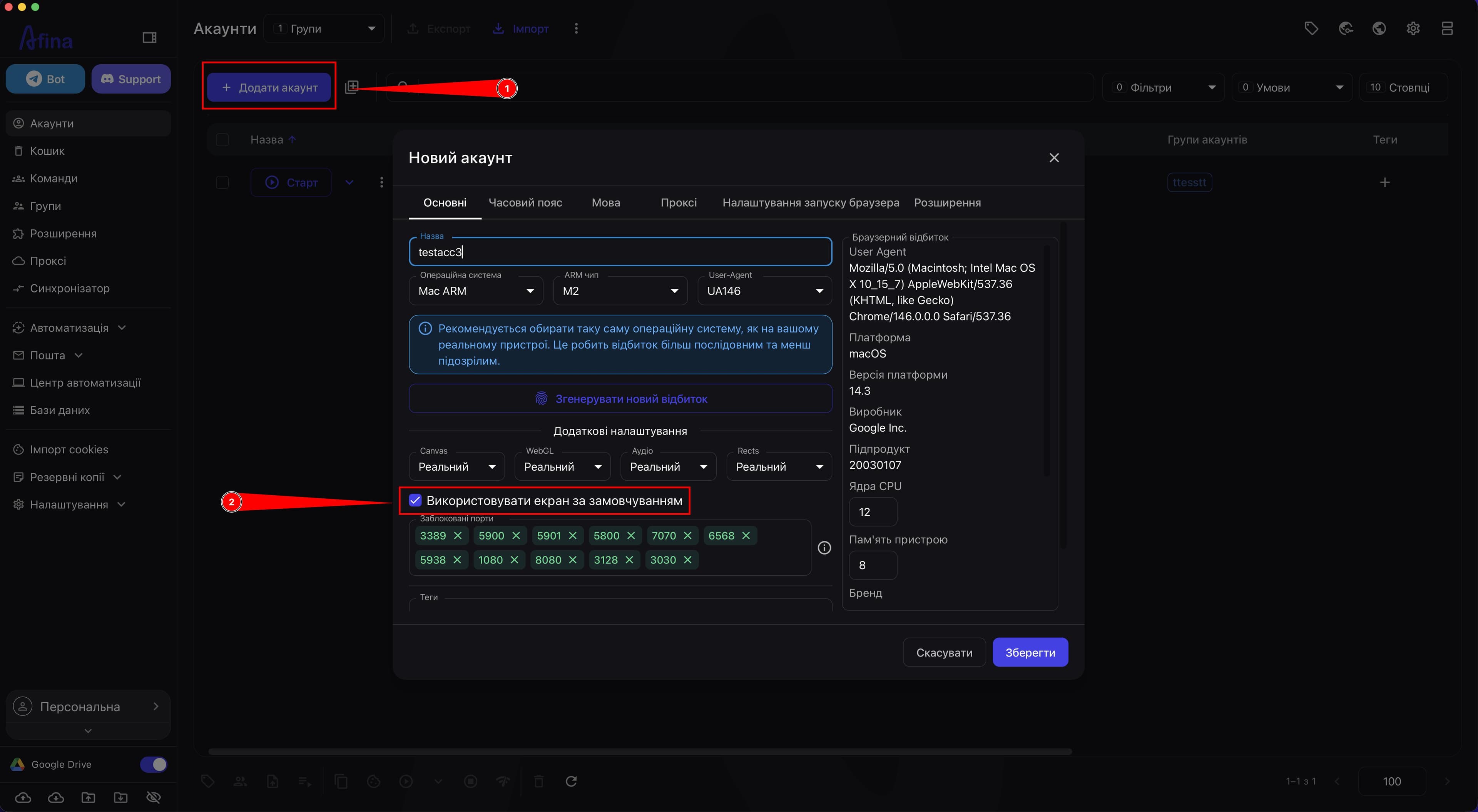This screenshot has height=812, width=1478.
Task: Open the Умови dropdown
Action: tap(1292, 87)
